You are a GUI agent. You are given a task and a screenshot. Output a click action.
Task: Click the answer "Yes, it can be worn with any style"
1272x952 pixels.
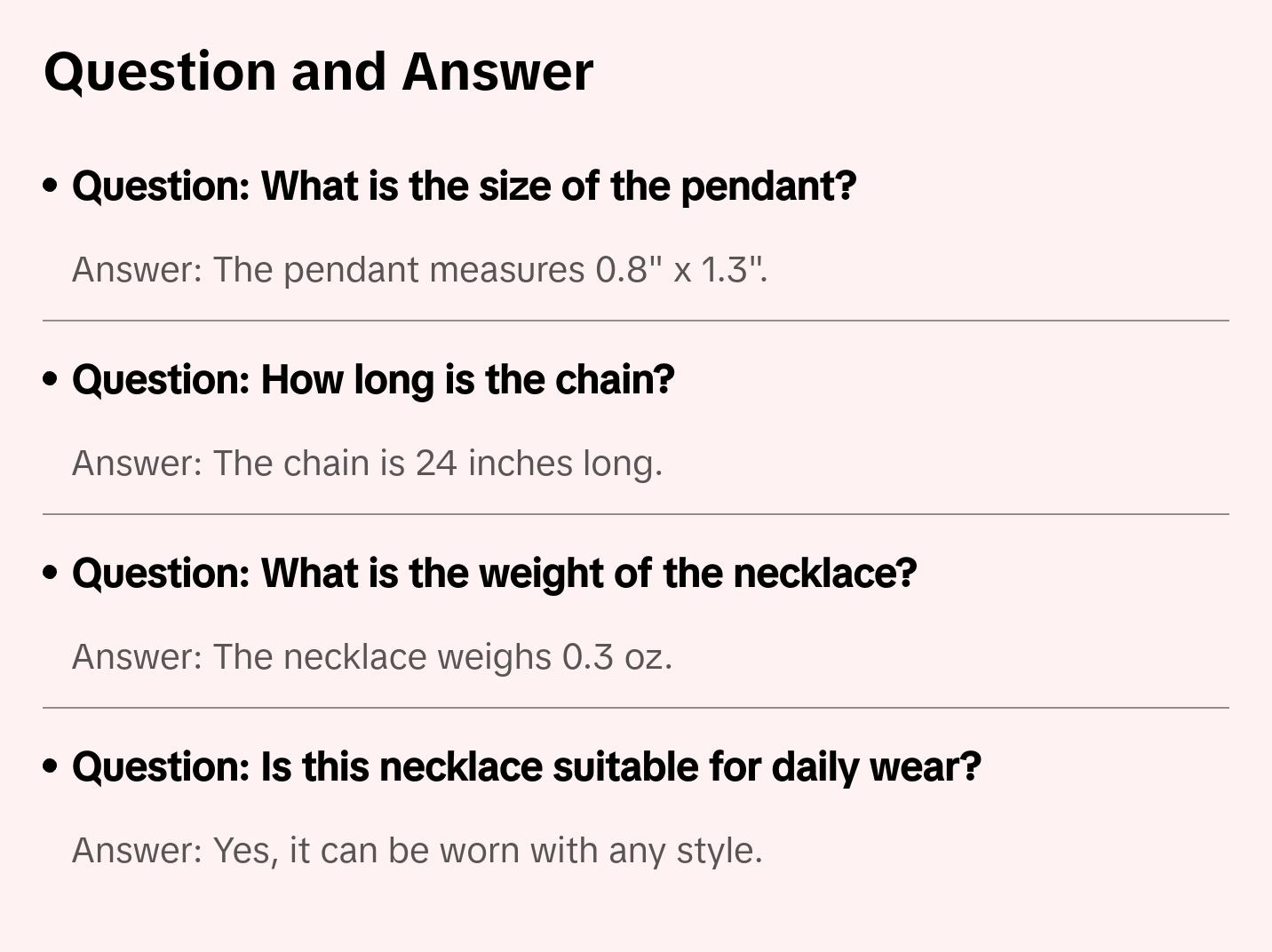pyautogui.click(x=417, y=850)
